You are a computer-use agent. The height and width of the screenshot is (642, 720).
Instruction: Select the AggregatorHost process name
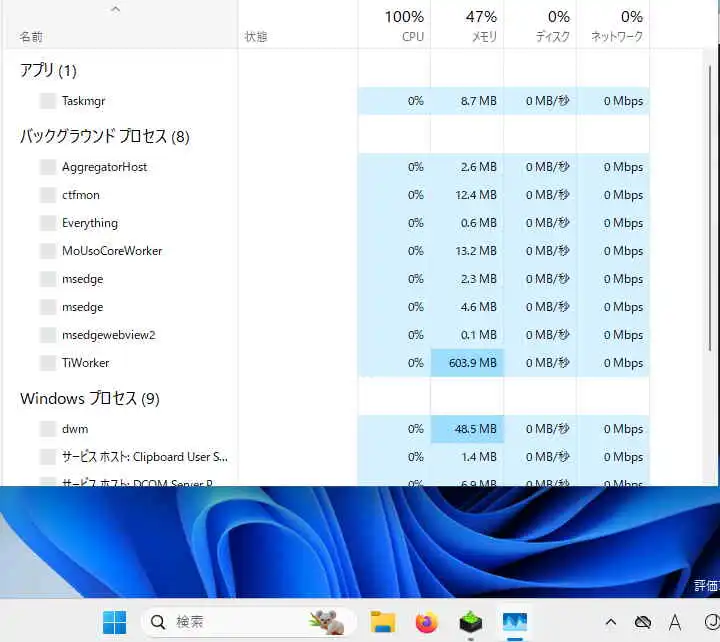pos(105,167)
